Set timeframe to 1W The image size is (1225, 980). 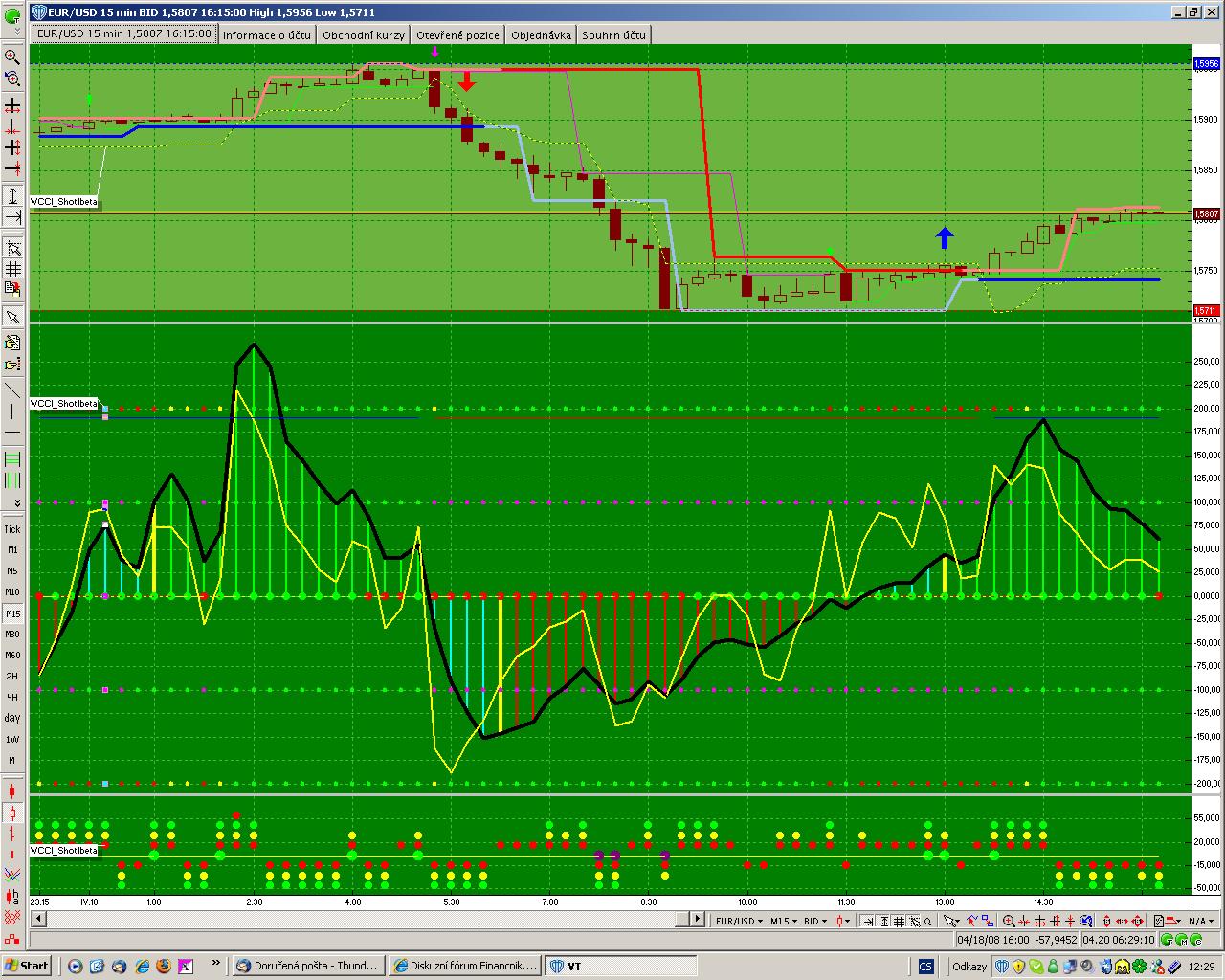(x=12, y=739)
